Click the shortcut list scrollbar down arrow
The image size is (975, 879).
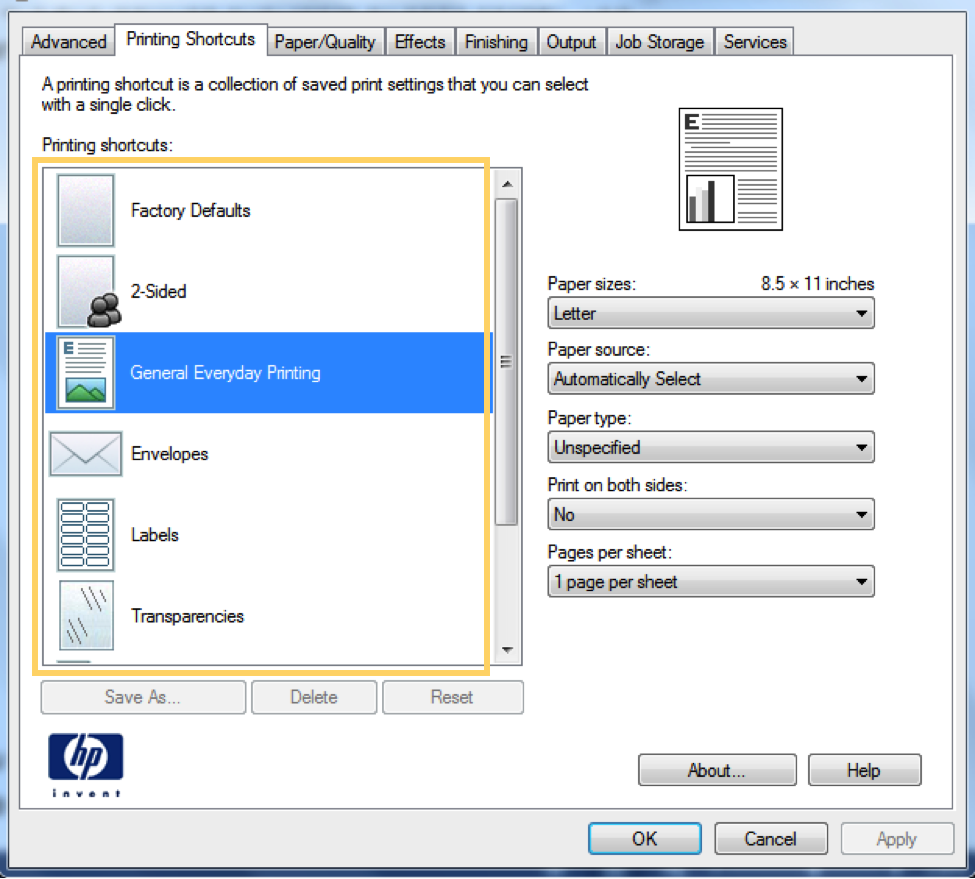coord(508,650)
